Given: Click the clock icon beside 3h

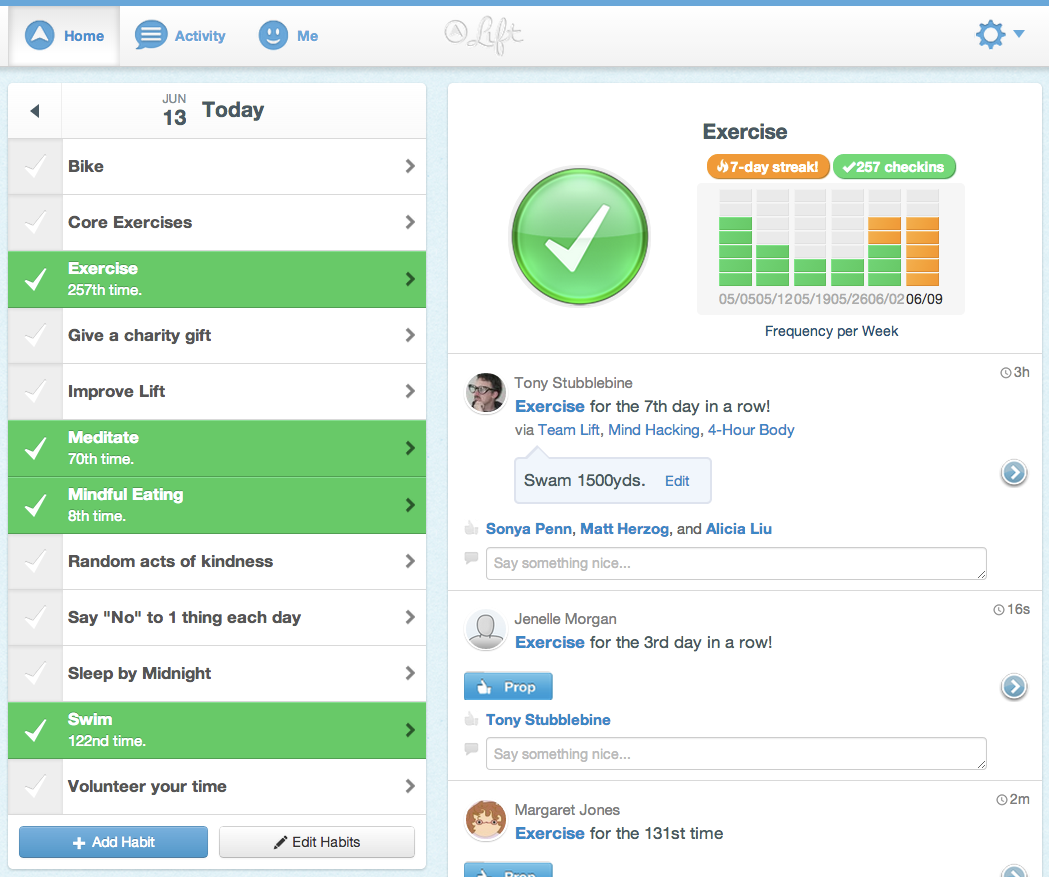Looking at the screenshot, I should [x=1005, y=373].
